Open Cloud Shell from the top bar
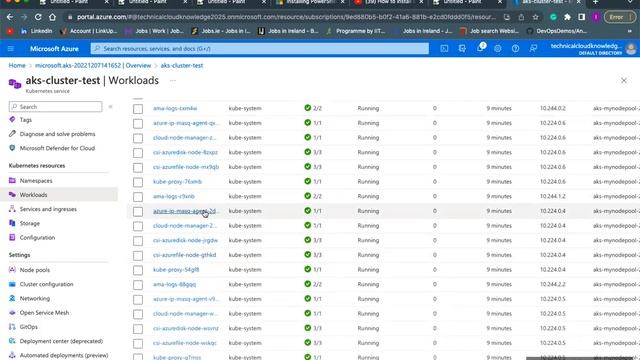 pyautogui.click(x=444, y=49)
